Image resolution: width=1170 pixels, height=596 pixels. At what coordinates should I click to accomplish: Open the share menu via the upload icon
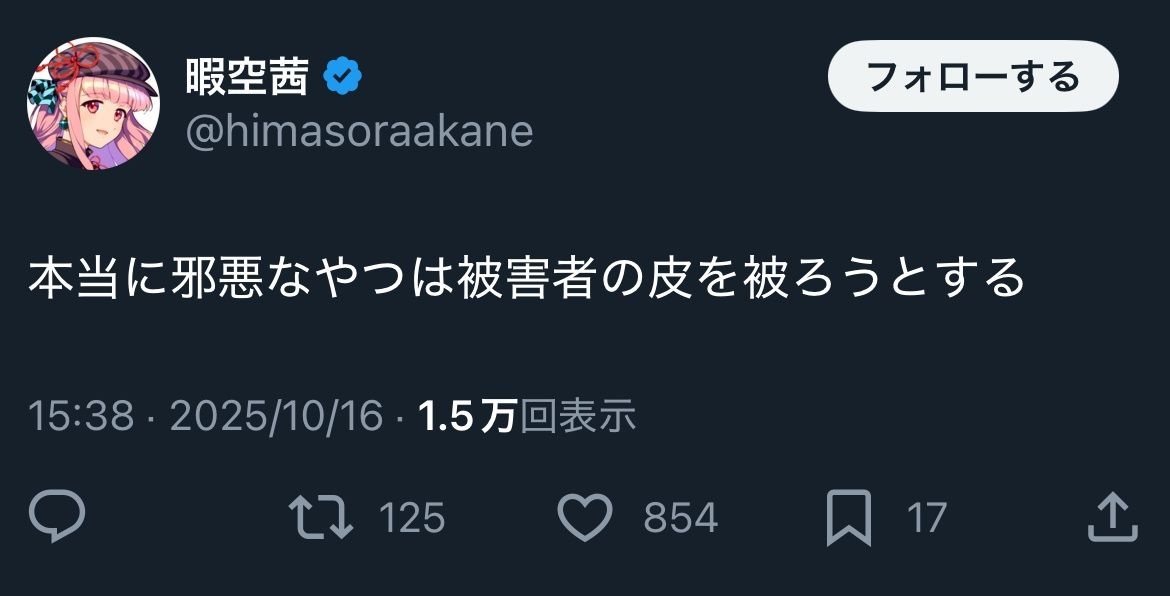point(1111,517)
